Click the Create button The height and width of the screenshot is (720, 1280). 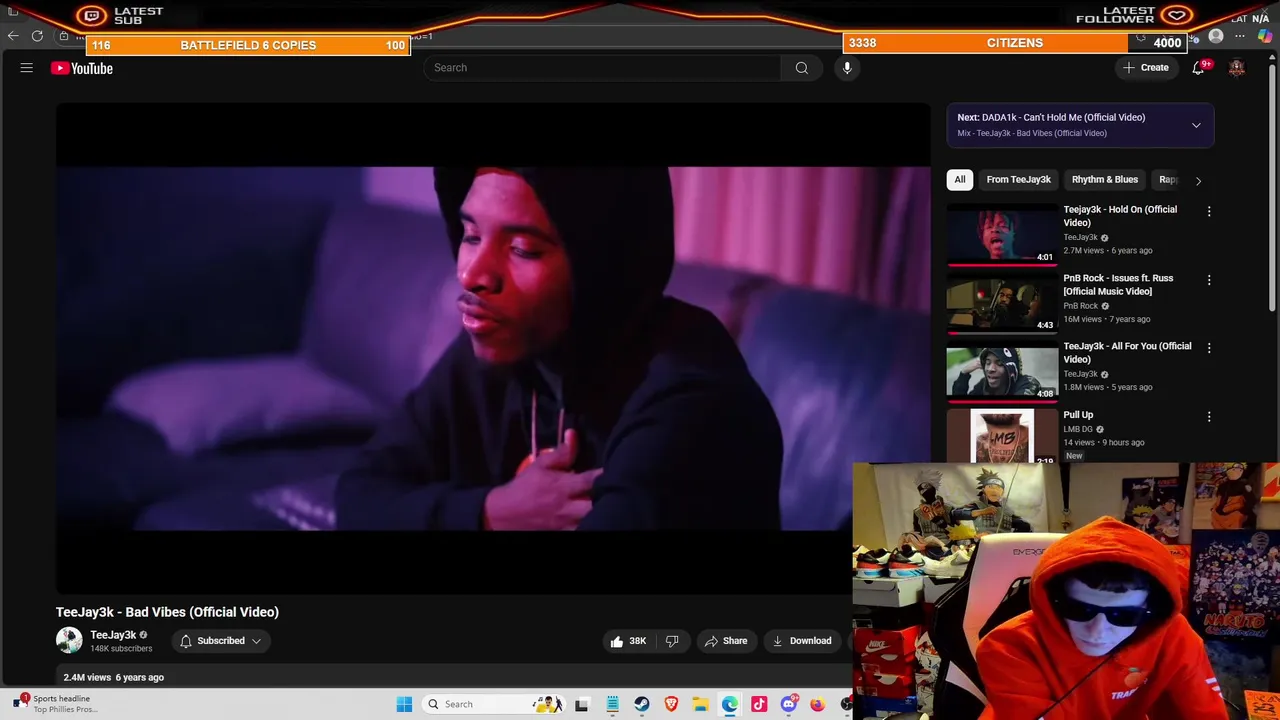click(1146, 68)
